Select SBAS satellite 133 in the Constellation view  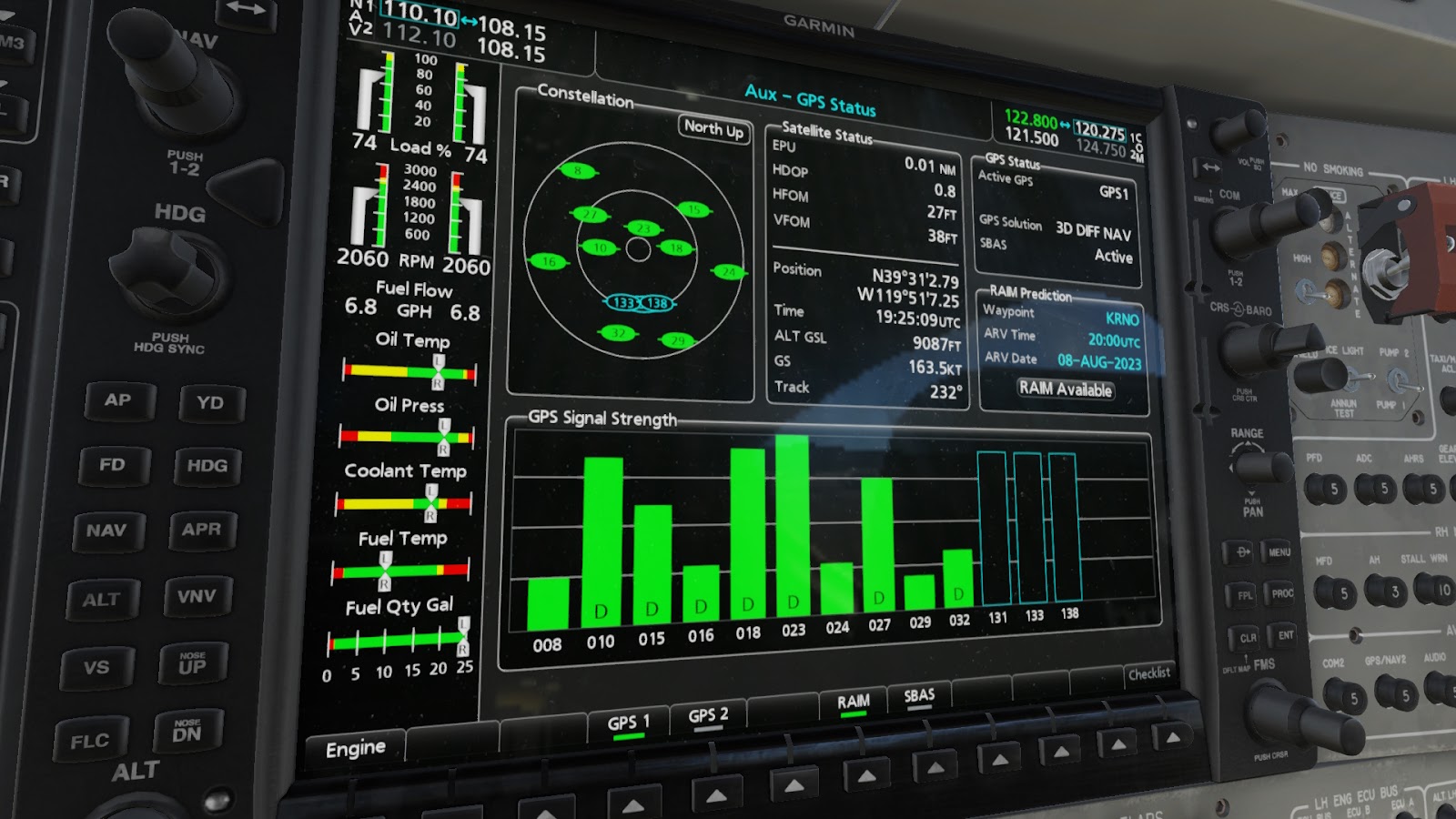[x=624, y=303]
